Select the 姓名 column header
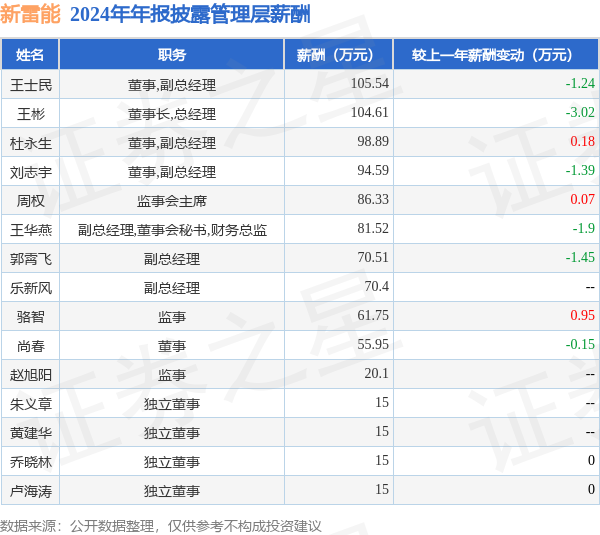The width and height of the screenshot is (600, 535). [x=30, y=55]
